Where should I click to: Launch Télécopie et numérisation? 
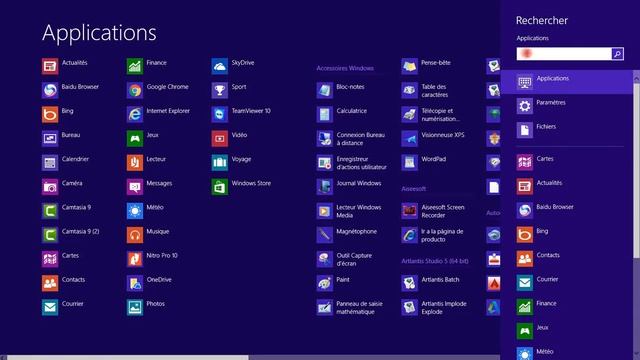click(x=409, y=115)
